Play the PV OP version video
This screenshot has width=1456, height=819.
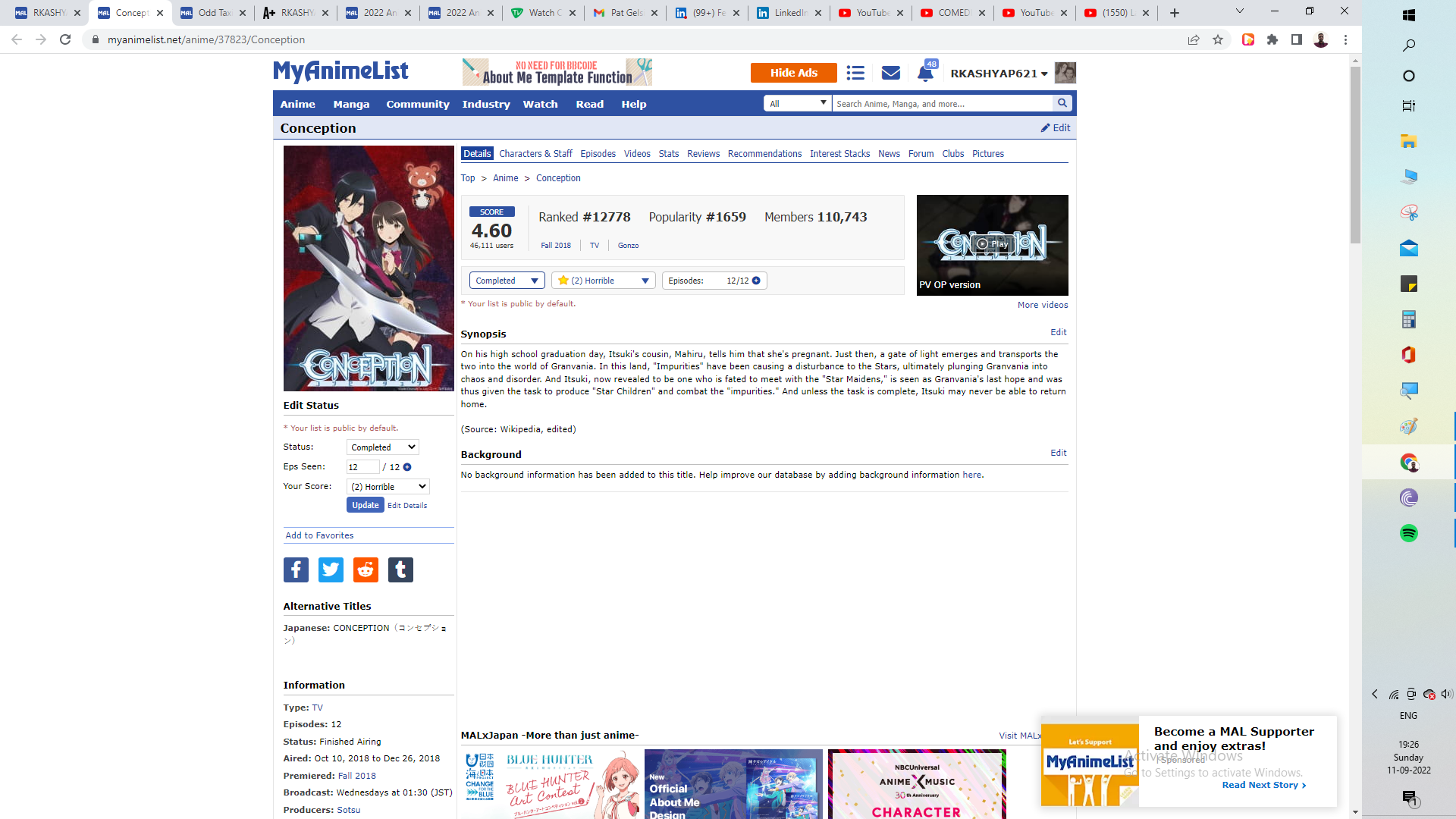992,244
